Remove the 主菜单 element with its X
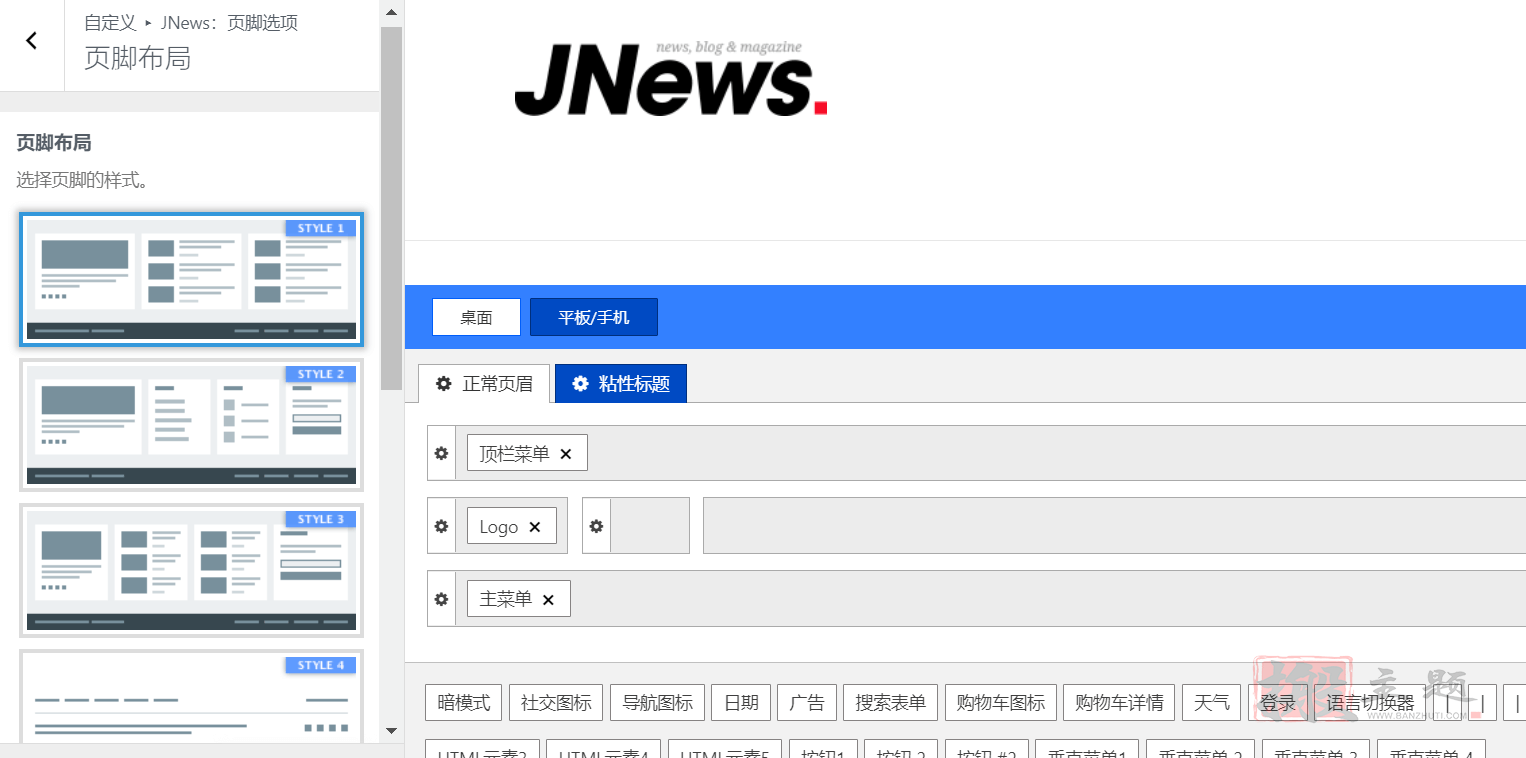This screenshot has height=758, width=1526. [x=548, y=600]
